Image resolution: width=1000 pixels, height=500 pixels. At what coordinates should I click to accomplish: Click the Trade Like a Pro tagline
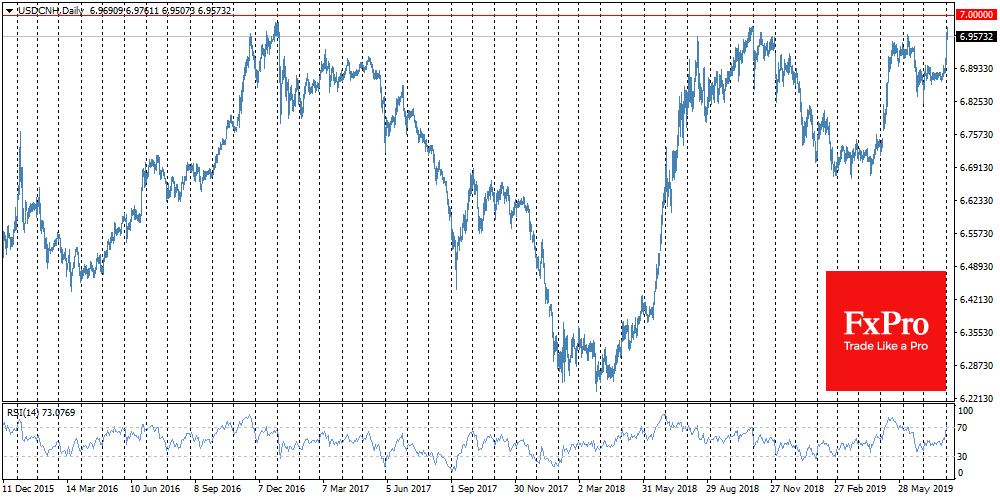tap(885, 346)
